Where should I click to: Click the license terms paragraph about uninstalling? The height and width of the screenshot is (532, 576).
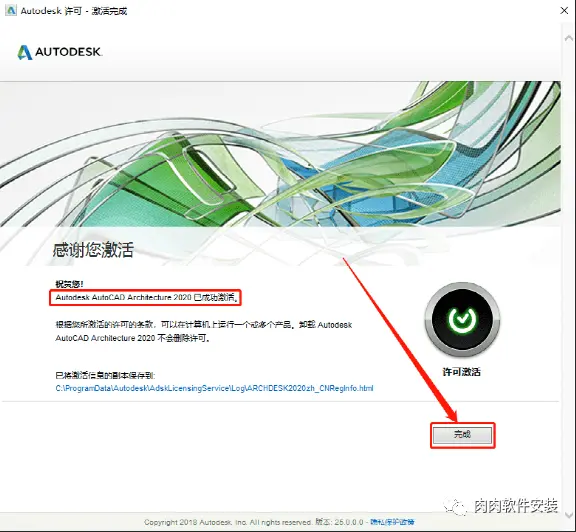[x=204, y=331]
